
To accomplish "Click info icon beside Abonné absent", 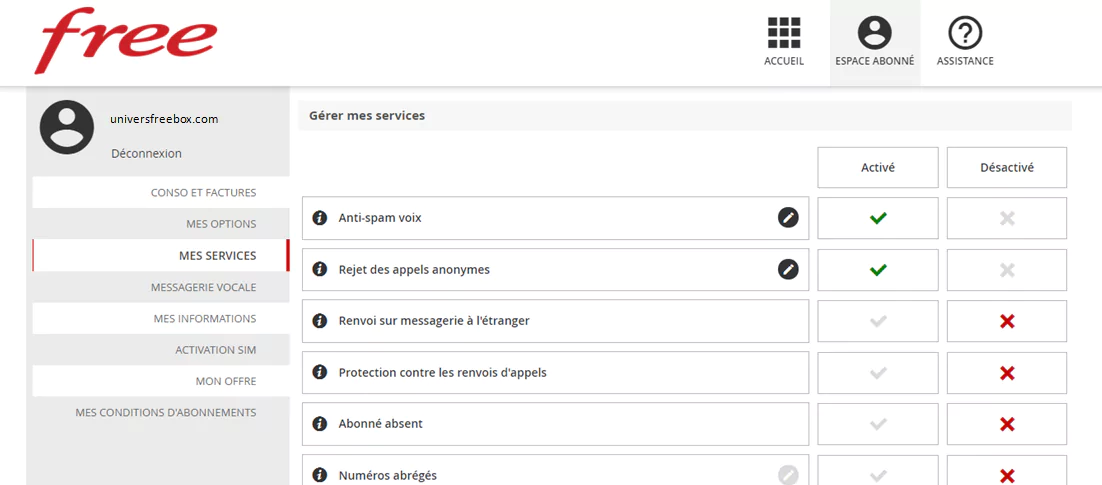I will [x=320, y=424].
